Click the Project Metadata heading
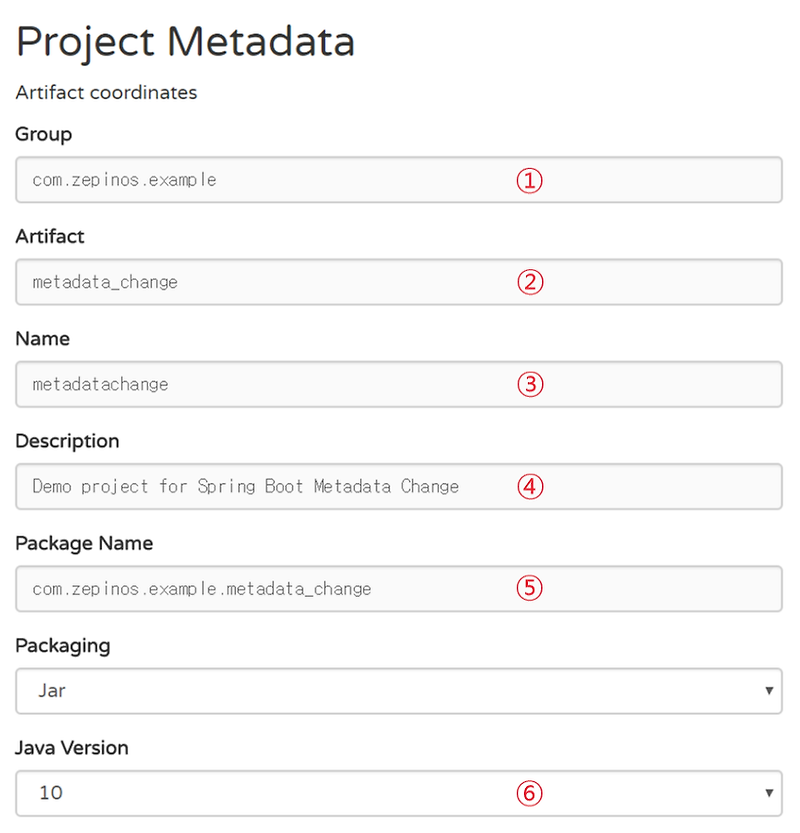Screen dimensions: 800x833 point(185,42)
